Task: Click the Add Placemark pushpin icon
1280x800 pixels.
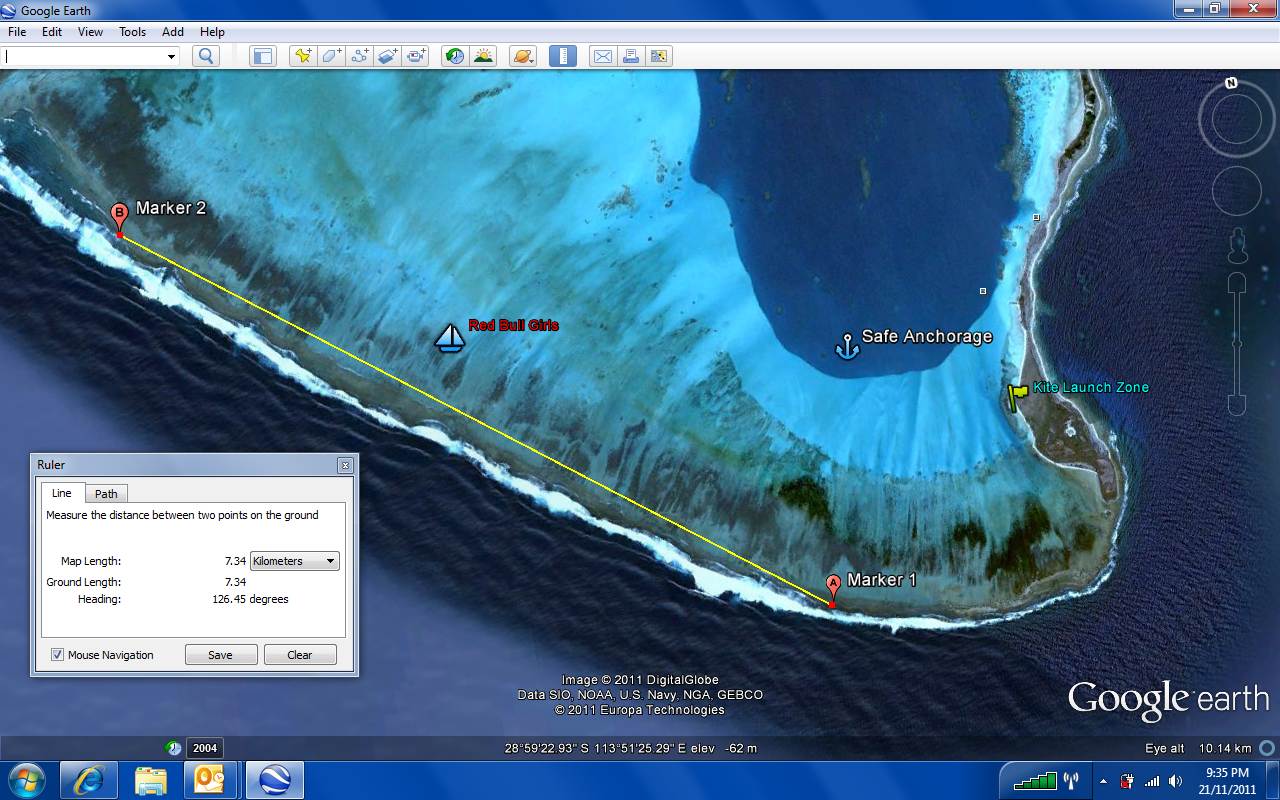Action: [x=302, y=56]
